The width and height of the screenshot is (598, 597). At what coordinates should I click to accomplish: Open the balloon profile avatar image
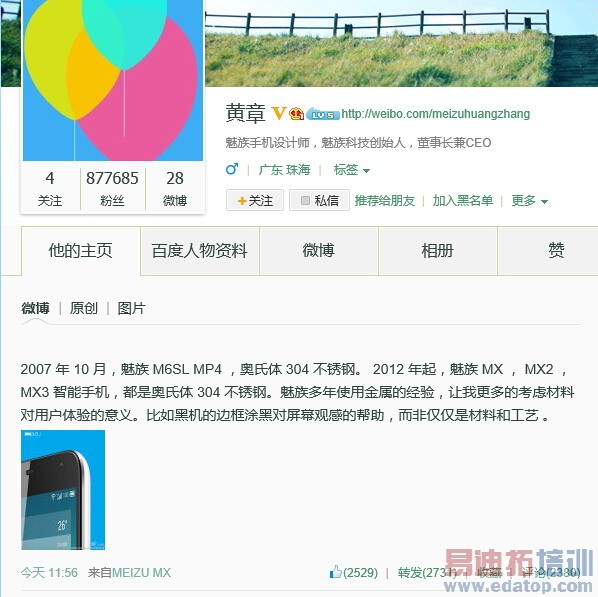[113, 80]
